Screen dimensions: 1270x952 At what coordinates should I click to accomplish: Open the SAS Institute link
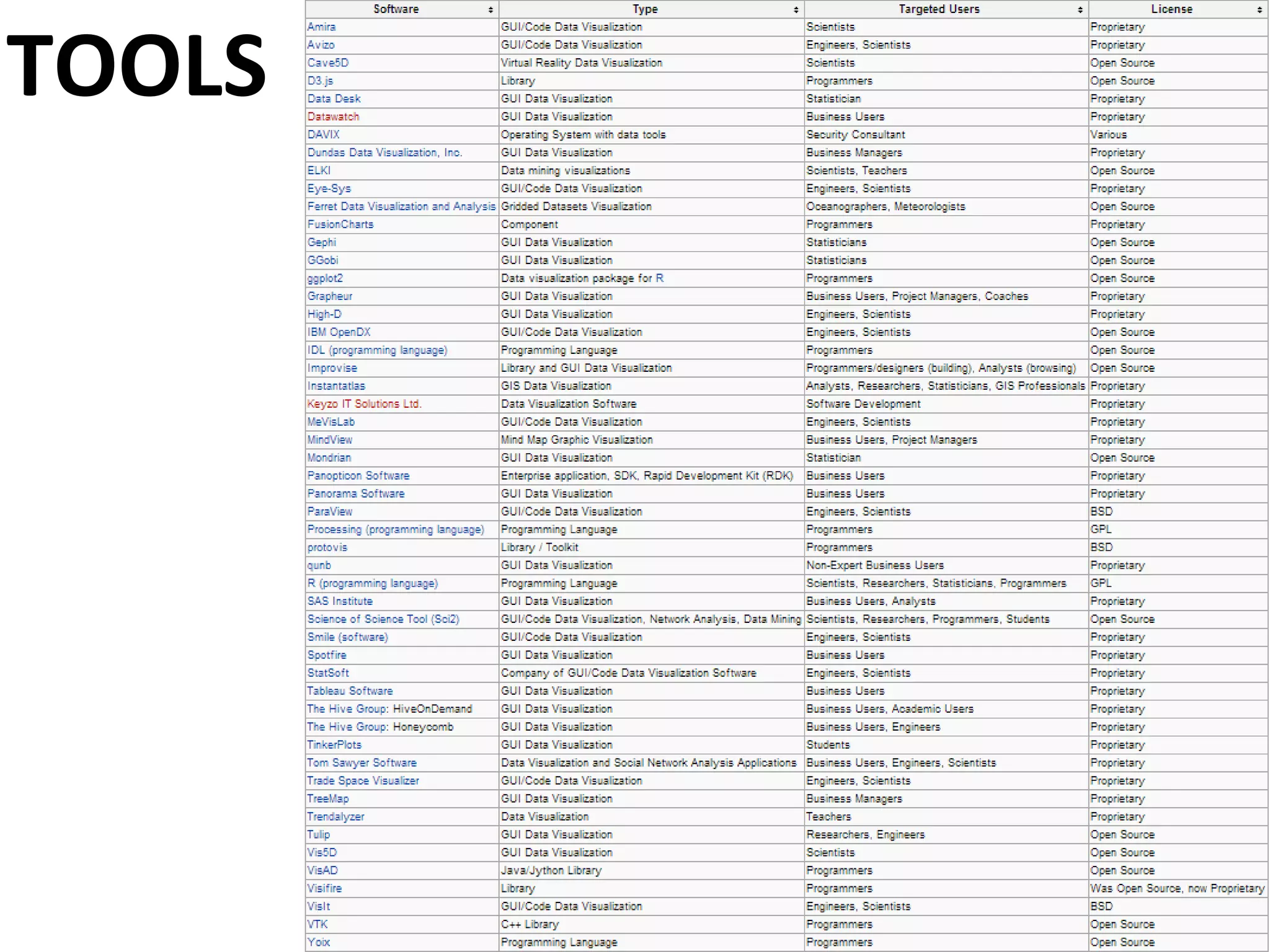tap(340, 602)
